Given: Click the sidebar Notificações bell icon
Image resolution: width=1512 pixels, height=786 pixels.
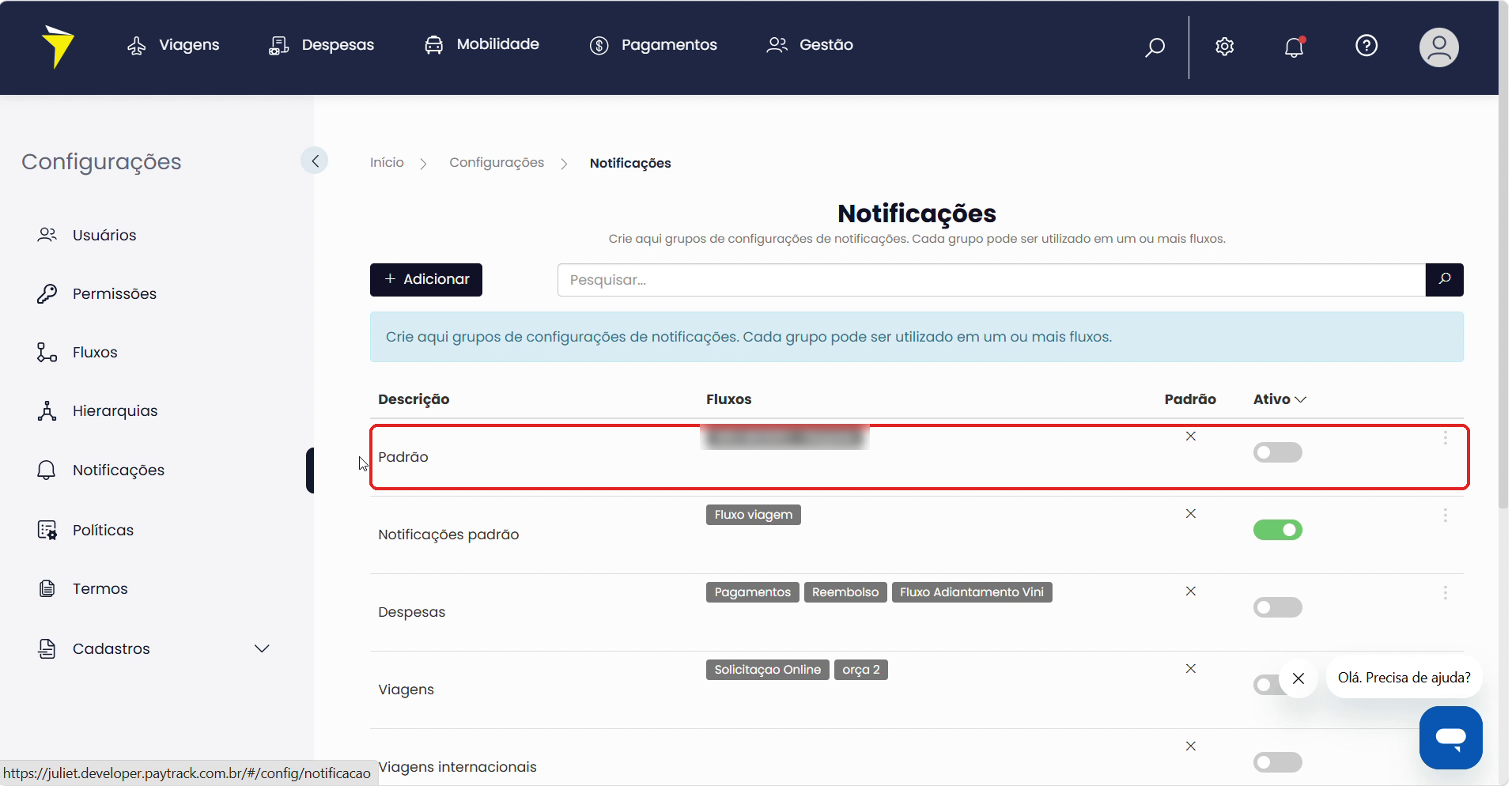Looking at the screenshot, I should 47,470.
